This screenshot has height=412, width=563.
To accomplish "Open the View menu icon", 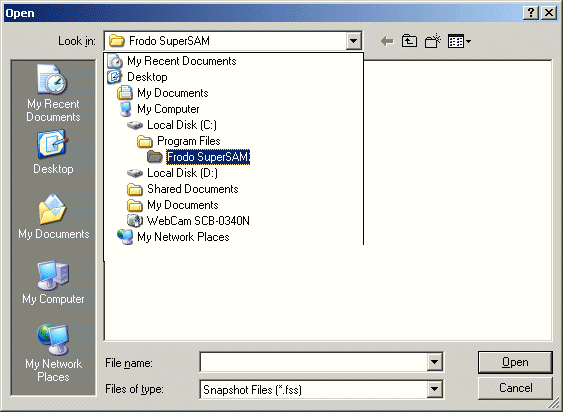I will (x=459, y=41).
